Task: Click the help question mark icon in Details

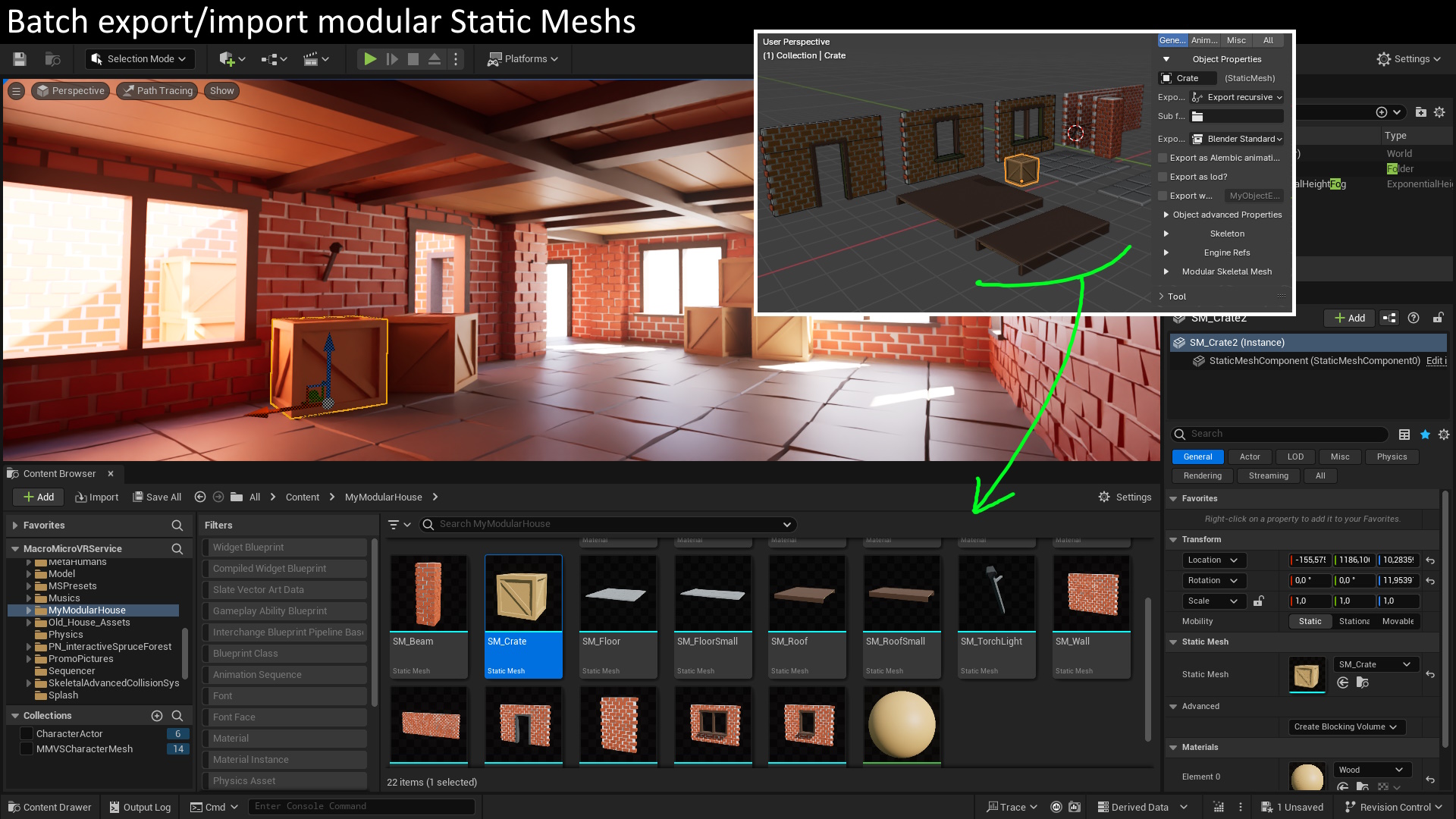Action: pyautogui.click(x=1414, y=318)
